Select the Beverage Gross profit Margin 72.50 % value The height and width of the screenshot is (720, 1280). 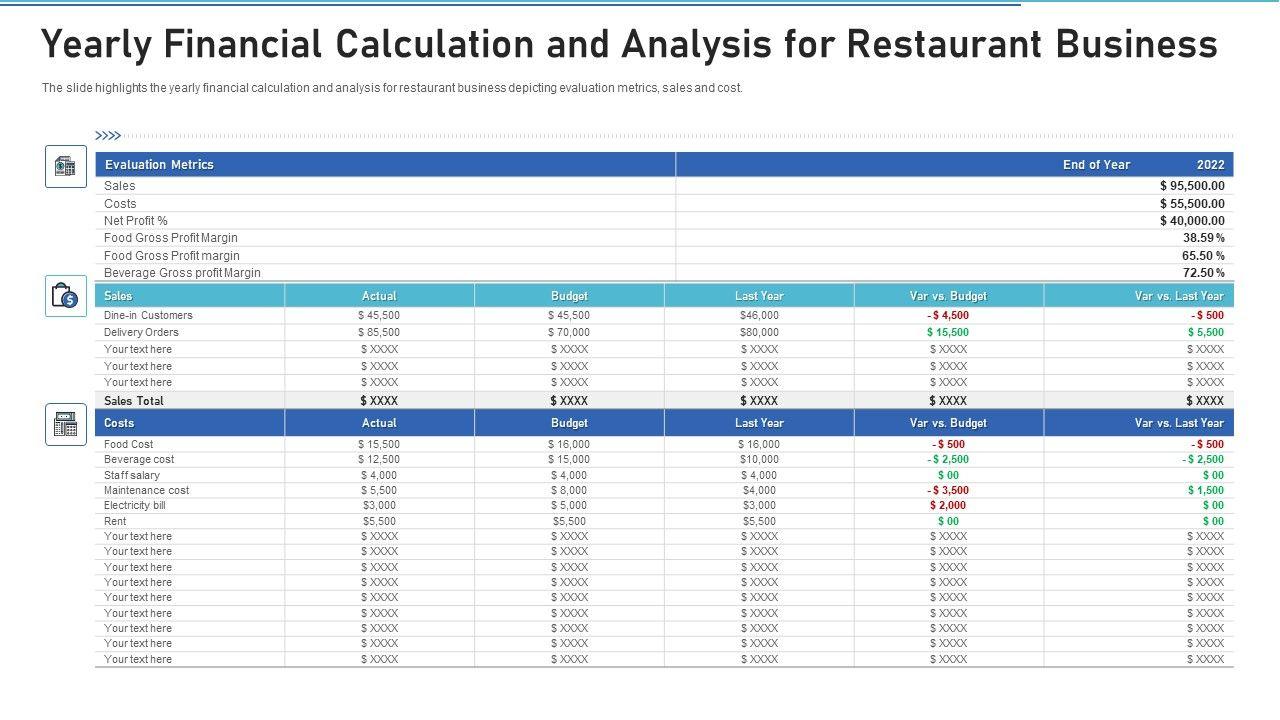tap(1203, 273)
